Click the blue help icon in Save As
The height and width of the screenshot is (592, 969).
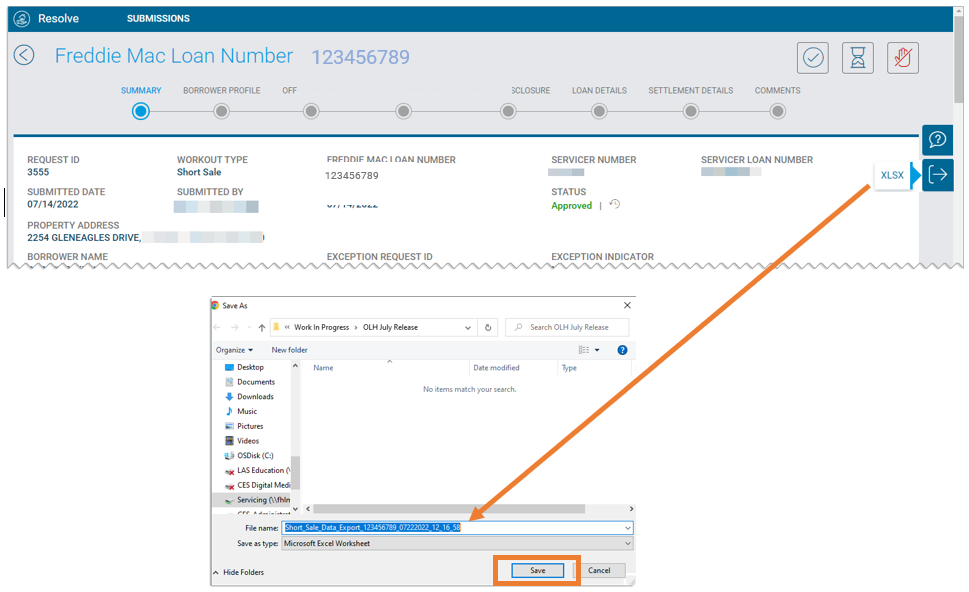622,350
